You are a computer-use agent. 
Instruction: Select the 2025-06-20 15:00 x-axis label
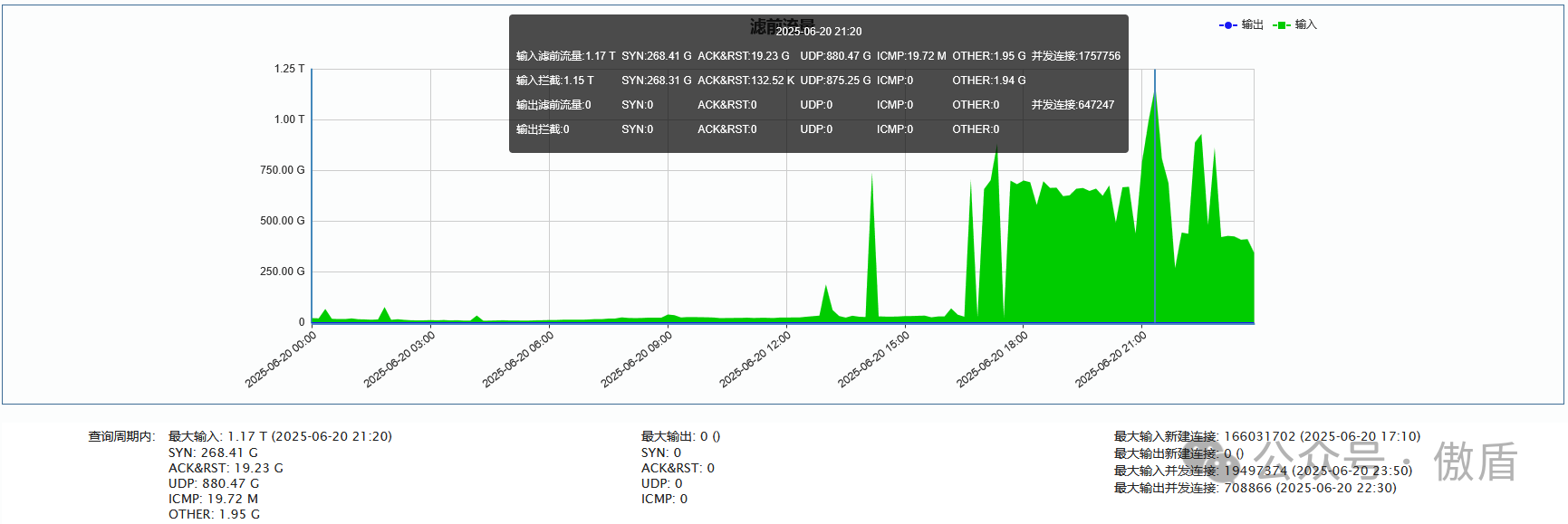point(874,359)
